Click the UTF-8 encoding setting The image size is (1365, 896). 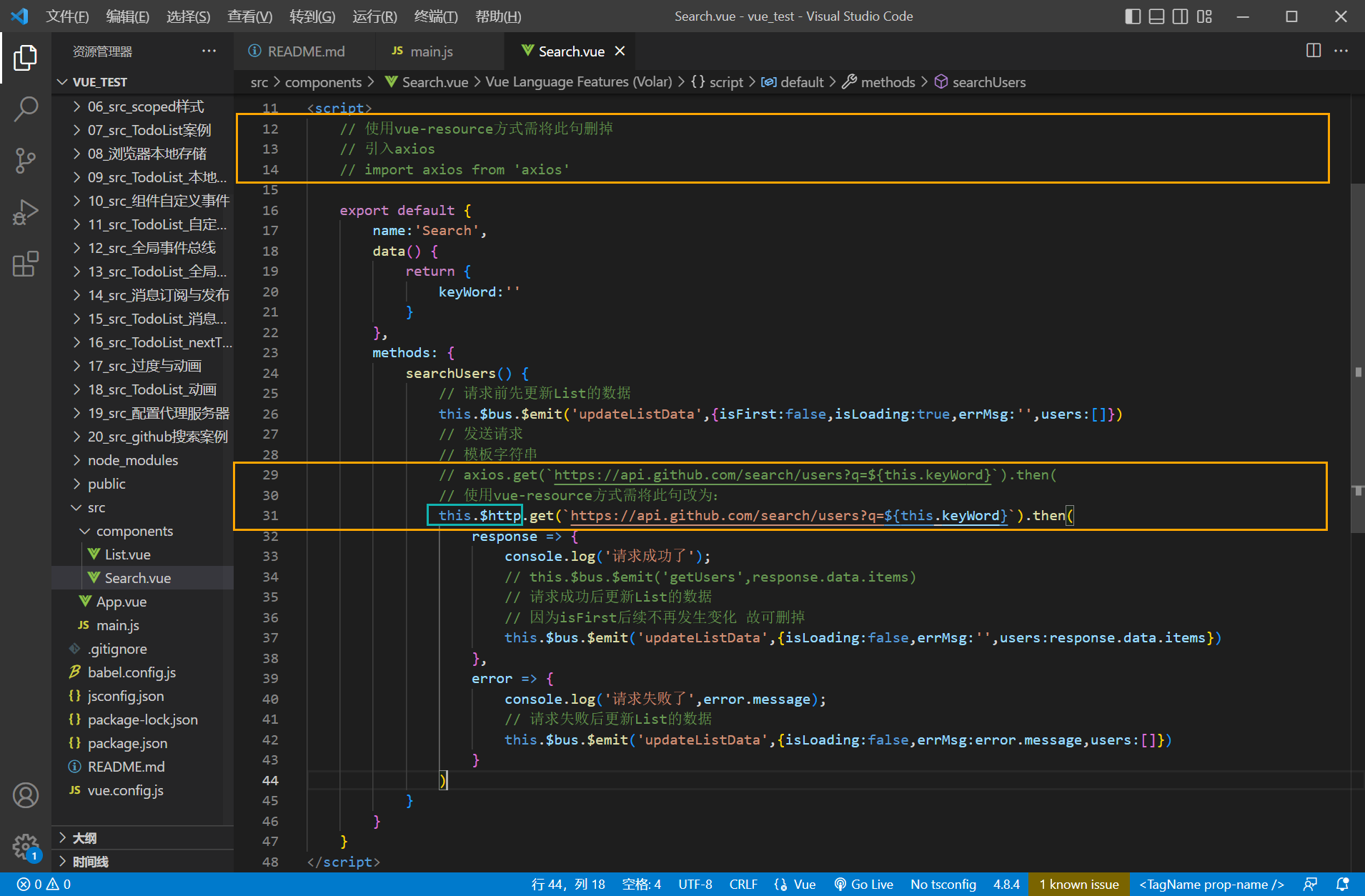695,885
